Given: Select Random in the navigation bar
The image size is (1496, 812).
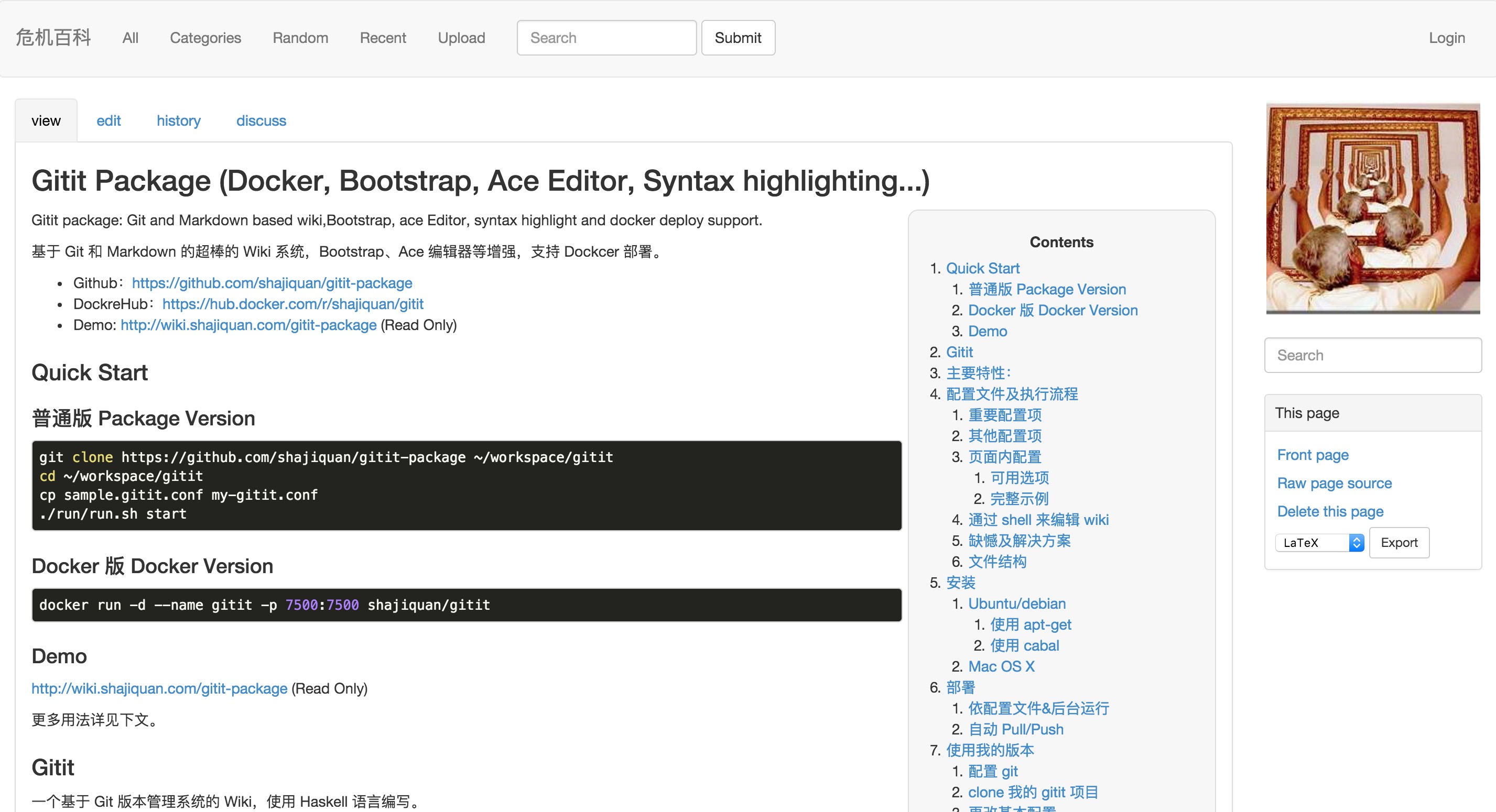Looking at the screenshot, I should [300, 38].
